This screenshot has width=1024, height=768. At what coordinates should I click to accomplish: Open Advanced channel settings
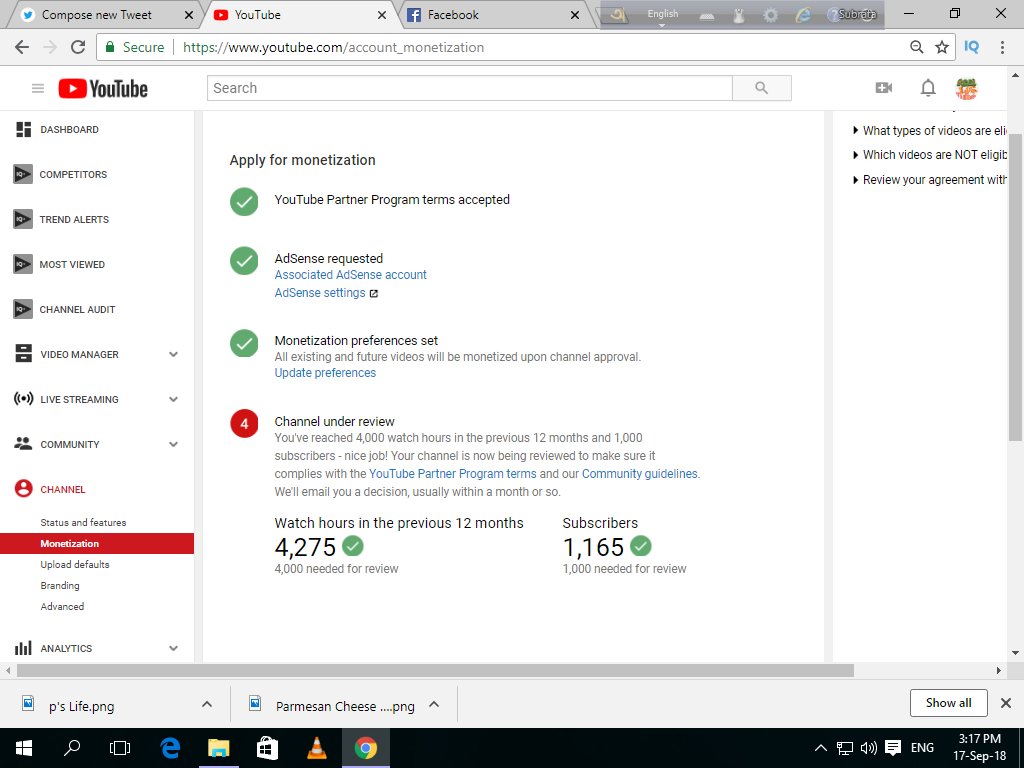62,607
